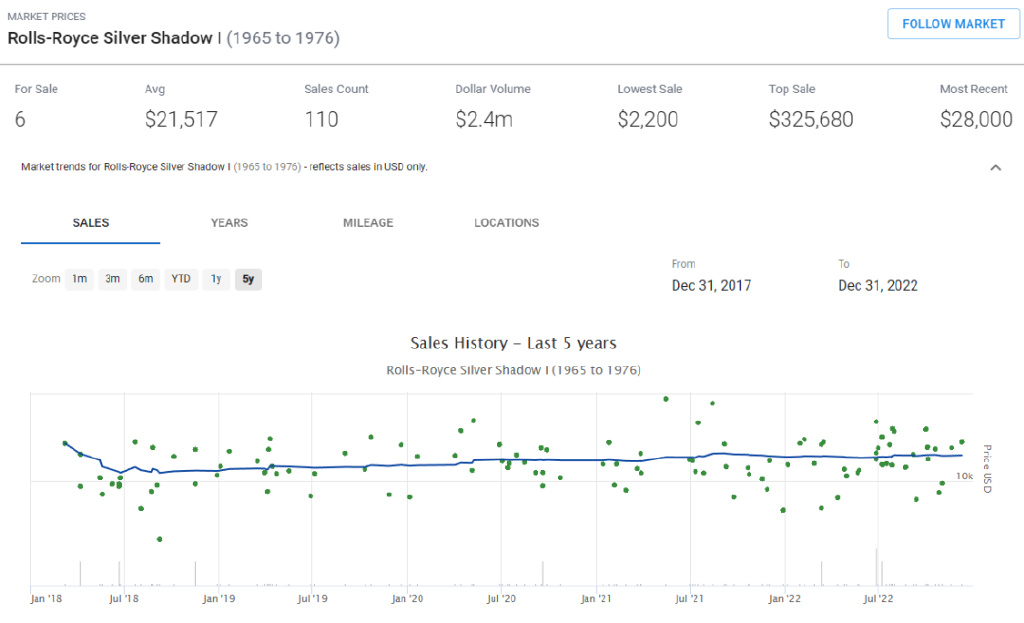Viewport: 1024px width, 623px height.
Task: Click the average price $21,517
Action: 181,120
